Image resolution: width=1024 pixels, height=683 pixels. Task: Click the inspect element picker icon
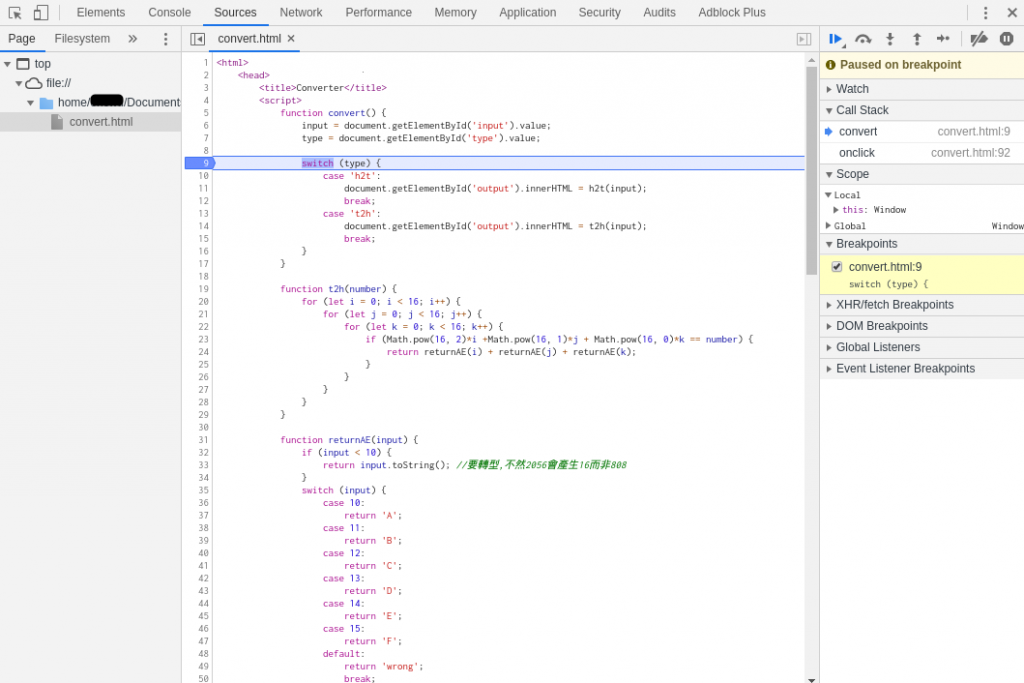(x=15, y=13)
